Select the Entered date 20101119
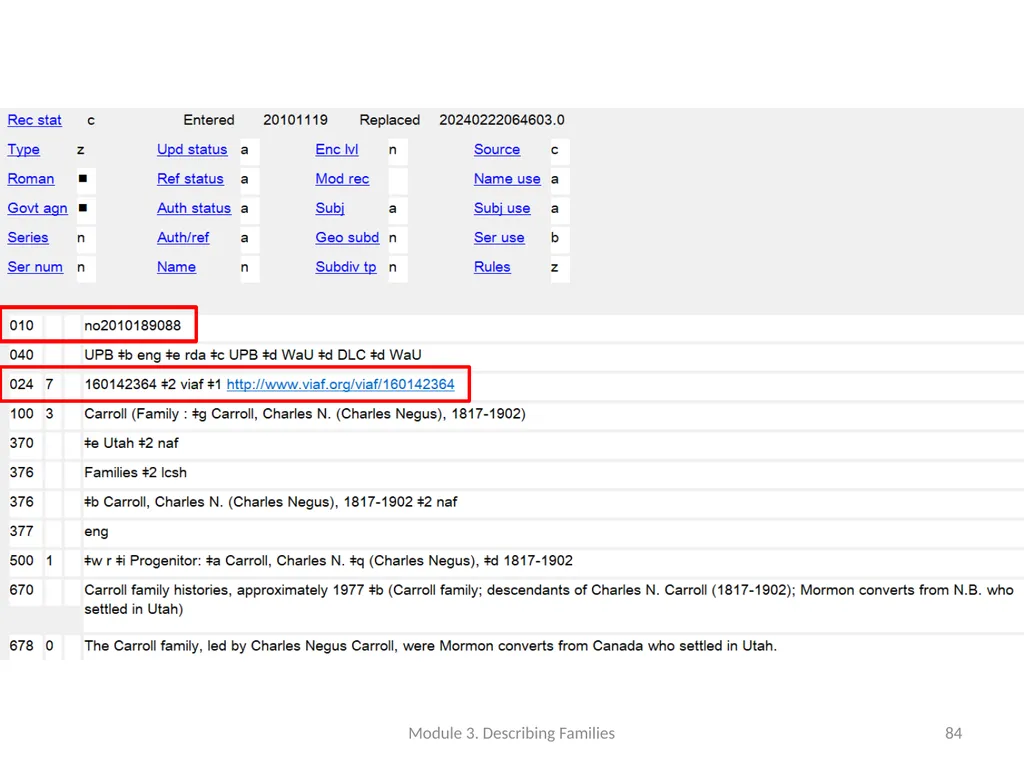This screenshot has height=768, width=1024. 295,120
